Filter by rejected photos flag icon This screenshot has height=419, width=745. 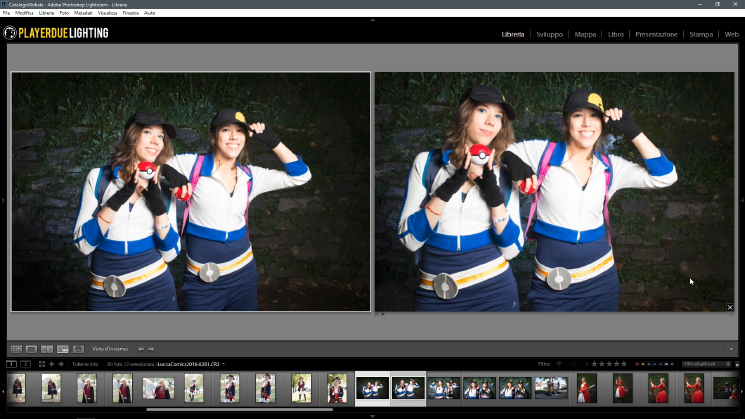[x=574, y=364]
